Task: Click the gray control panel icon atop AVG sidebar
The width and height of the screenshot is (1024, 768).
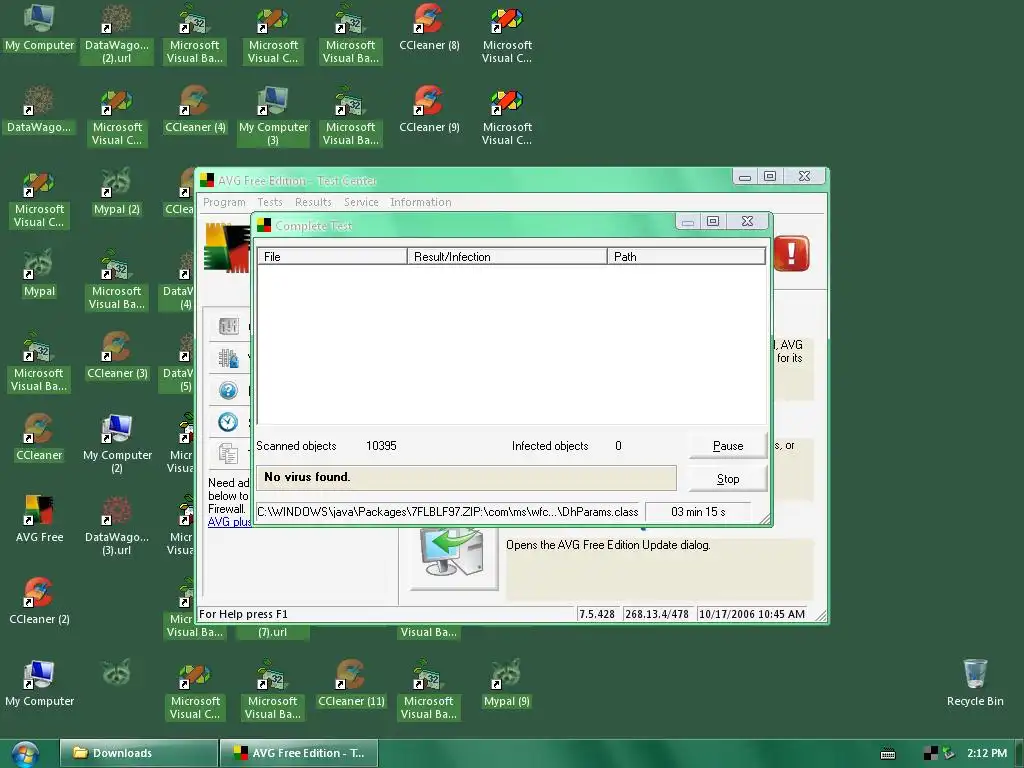Action: click(x=228, y=325)
